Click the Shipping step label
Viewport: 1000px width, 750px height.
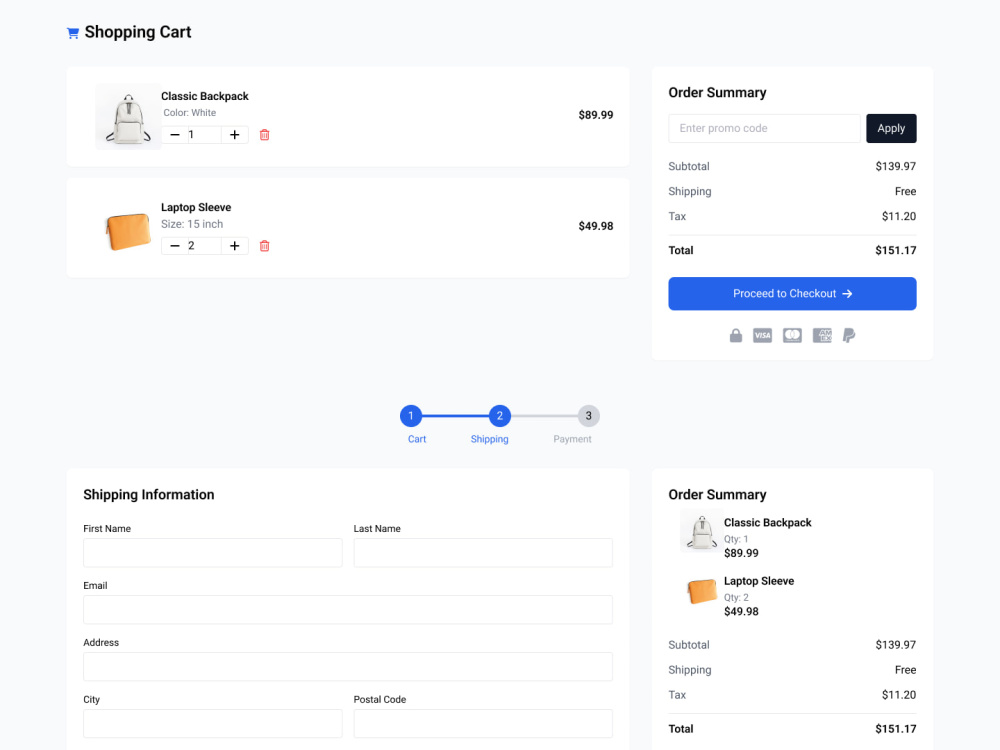pos(489,439)
